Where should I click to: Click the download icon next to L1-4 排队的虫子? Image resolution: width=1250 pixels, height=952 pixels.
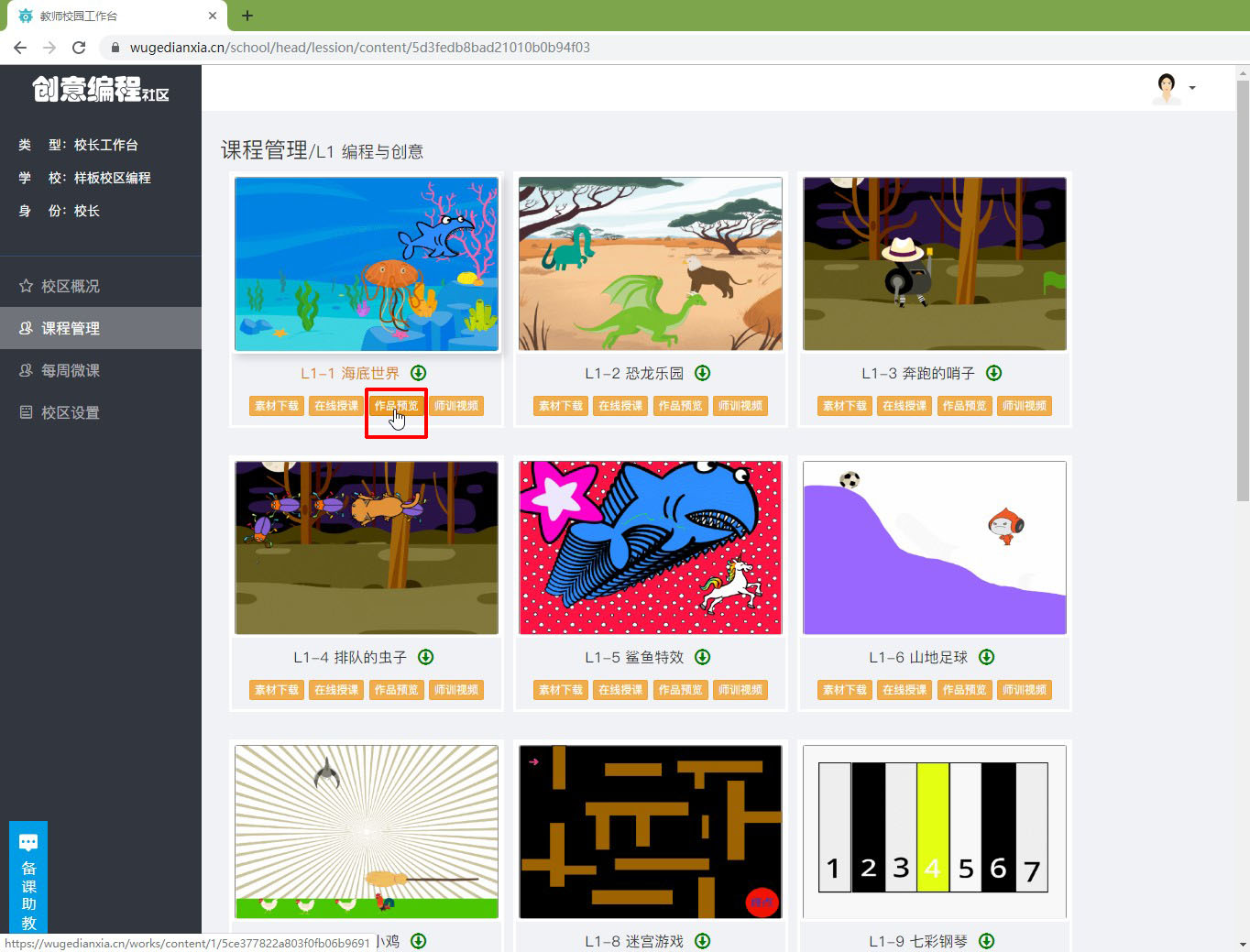tap(425, 657)
